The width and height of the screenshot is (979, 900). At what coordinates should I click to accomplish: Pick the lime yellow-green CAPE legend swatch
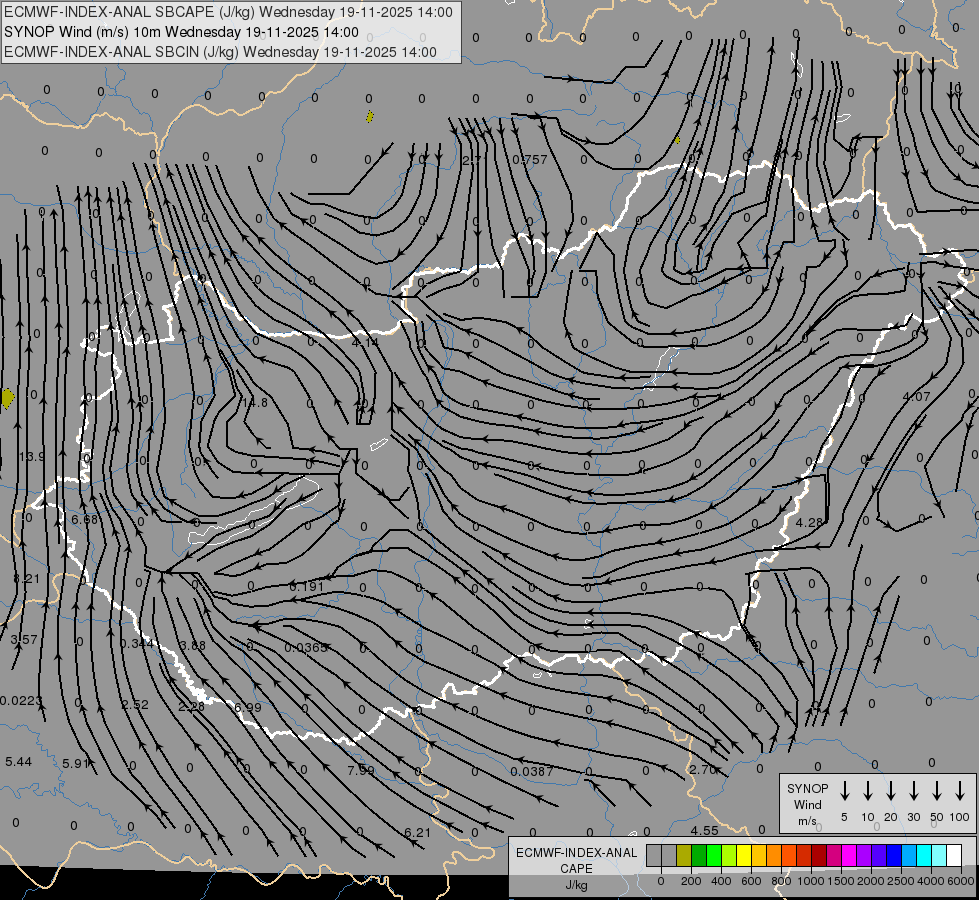pyautogui.click(x=729, y=855)
